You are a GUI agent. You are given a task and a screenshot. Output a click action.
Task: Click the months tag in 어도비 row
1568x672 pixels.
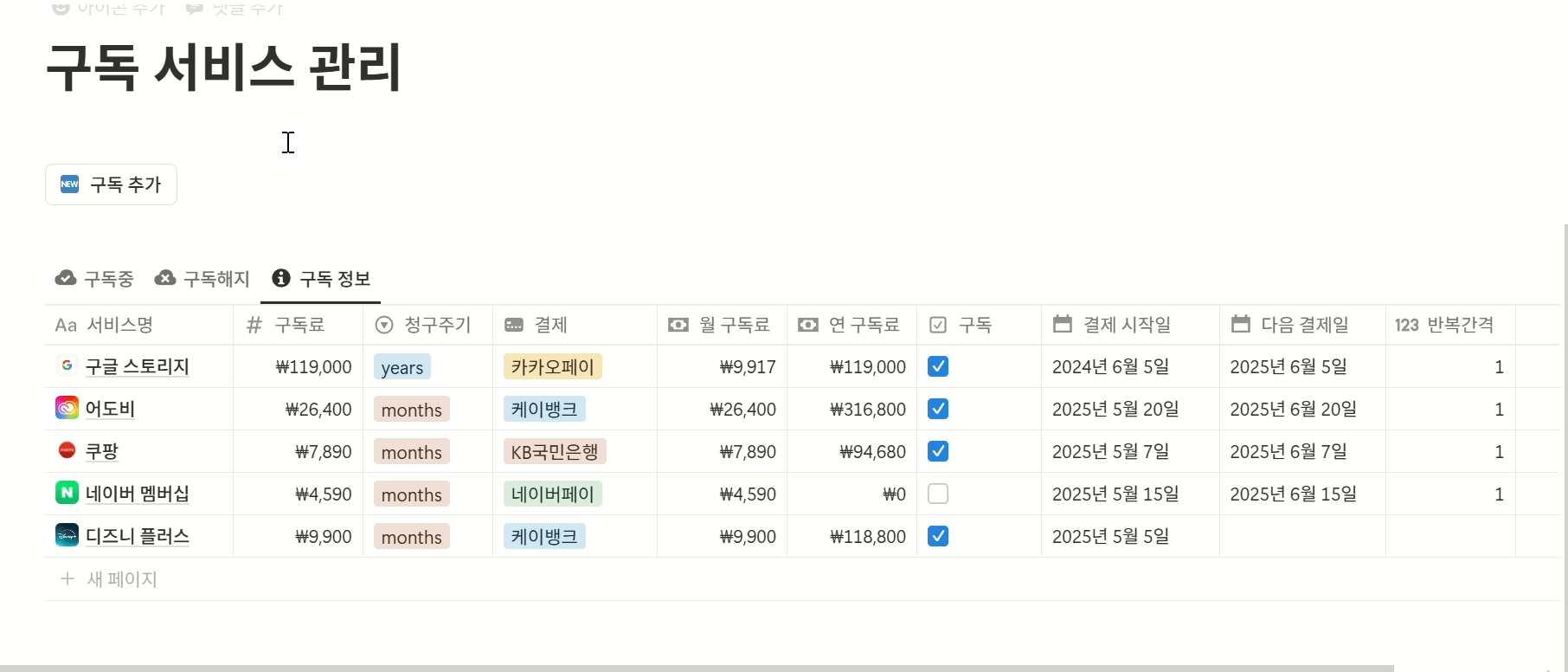pyautogui.click(x=412, y=410)
